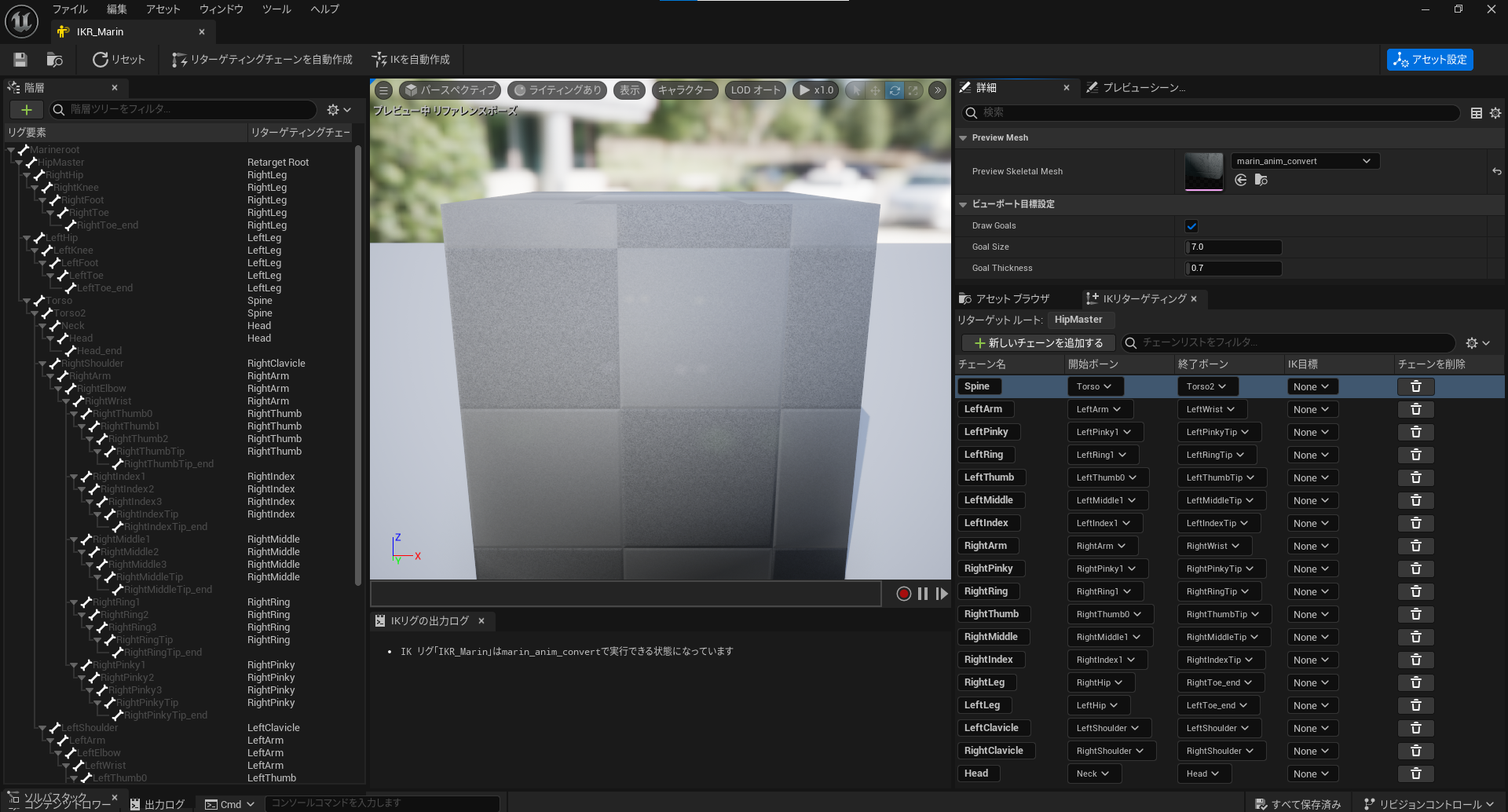
Task: Click 新しいチェーンを追加する button
Action: tap(1038, 343)
